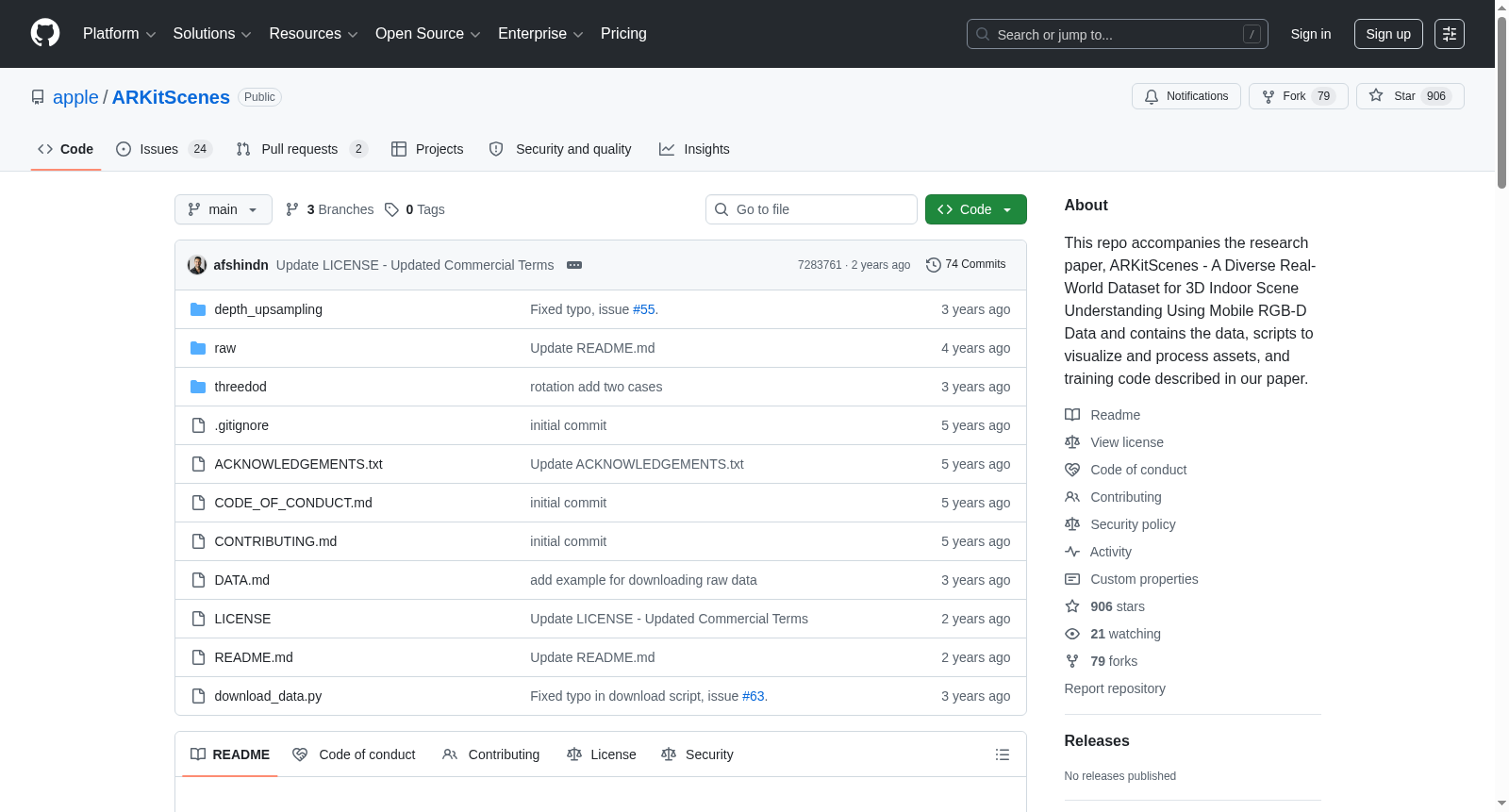Open the CONTRIBUTING.md file name
This screenshot has height=812, width=1509.
click(276, 541)
